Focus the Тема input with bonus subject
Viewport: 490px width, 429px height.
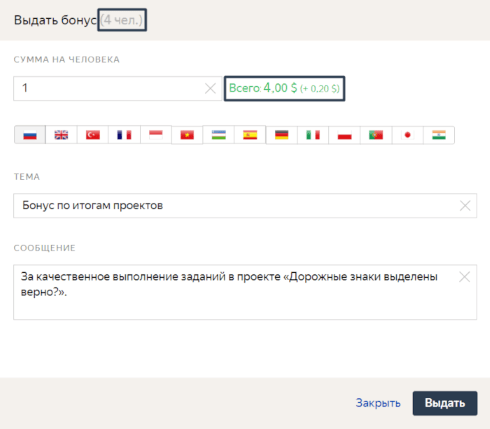245,206
